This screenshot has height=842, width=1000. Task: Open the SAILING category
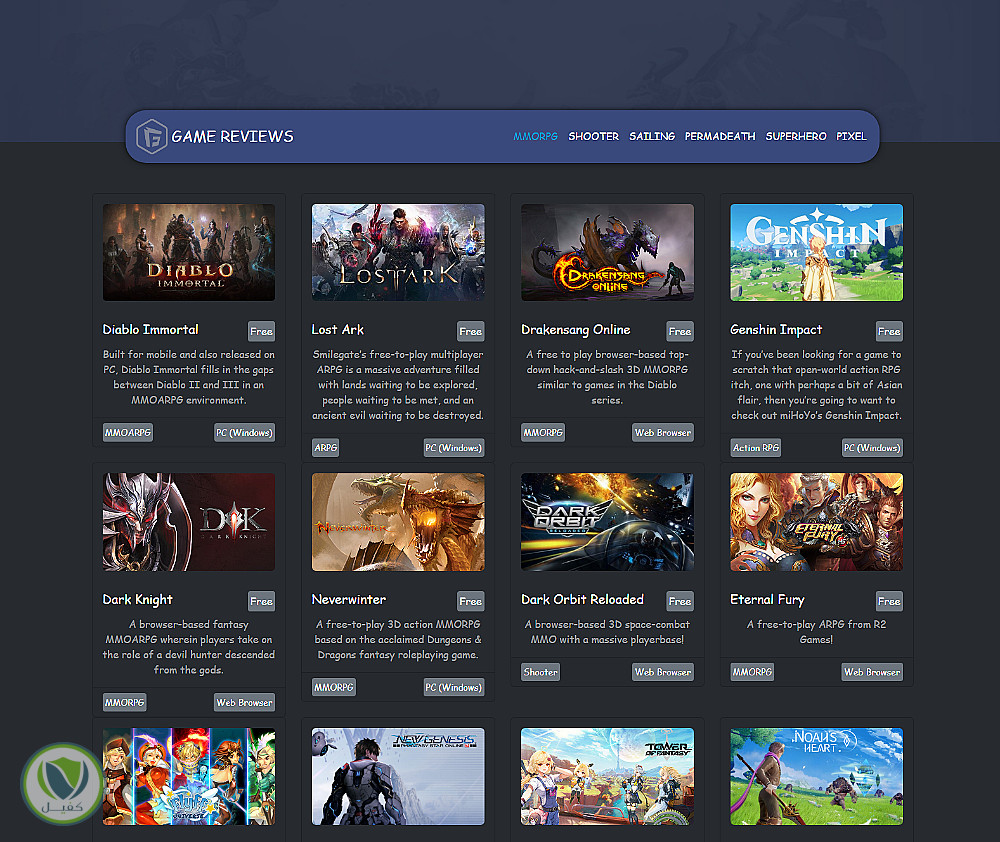652,137
